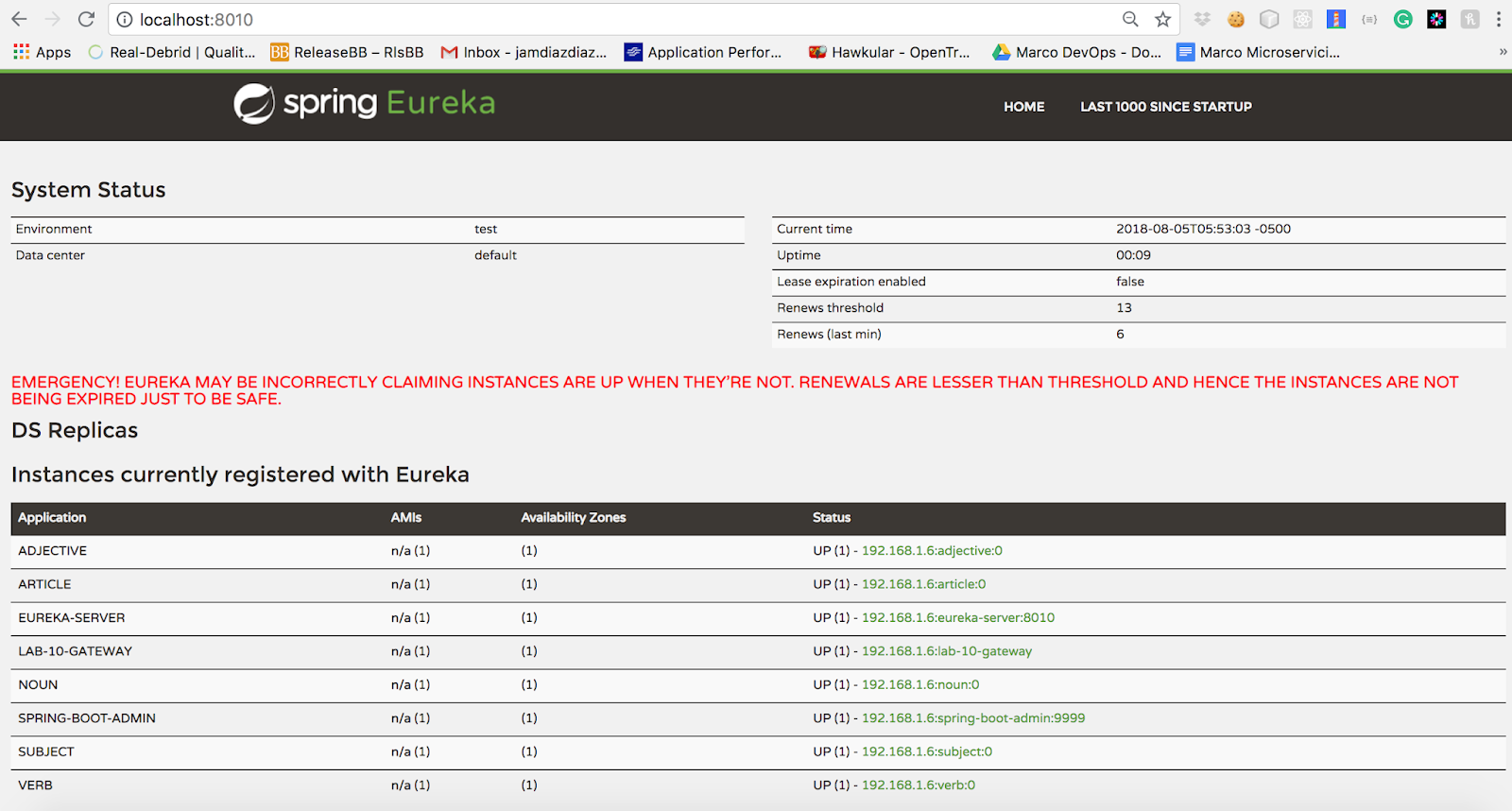Screen dimensions: 1512x811
Task: Click the zoom magnifier icon in address bar
Action: (x=1130, y=19)
